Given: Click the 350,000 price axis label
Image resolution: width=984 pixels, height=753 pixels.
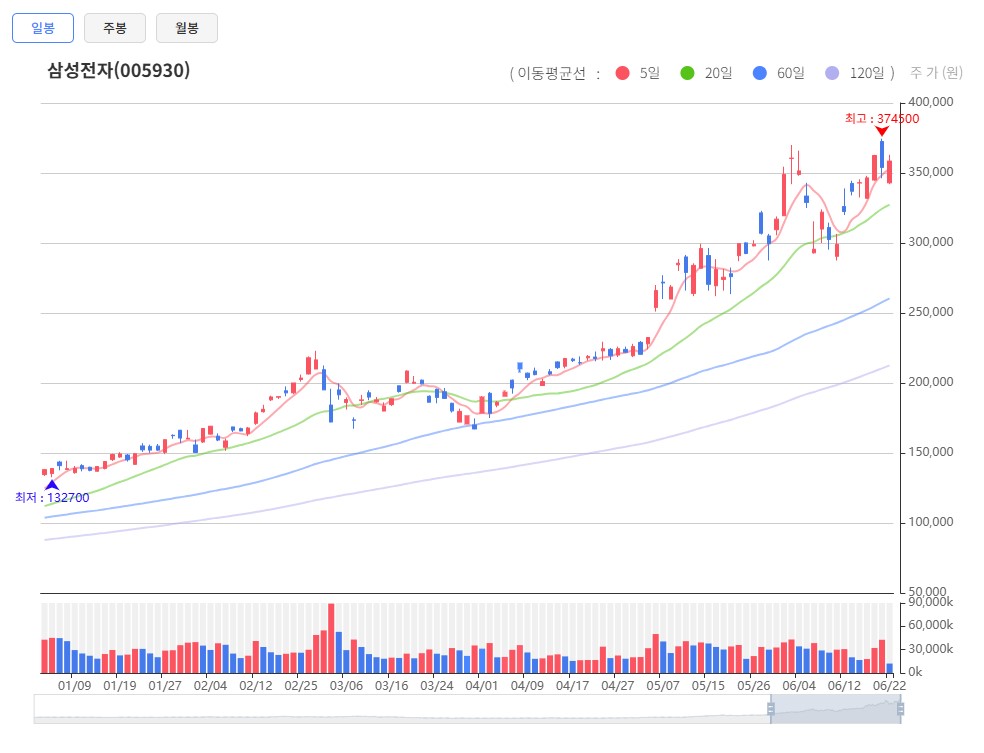Looking at the screenshot, I should click(931, 172).
